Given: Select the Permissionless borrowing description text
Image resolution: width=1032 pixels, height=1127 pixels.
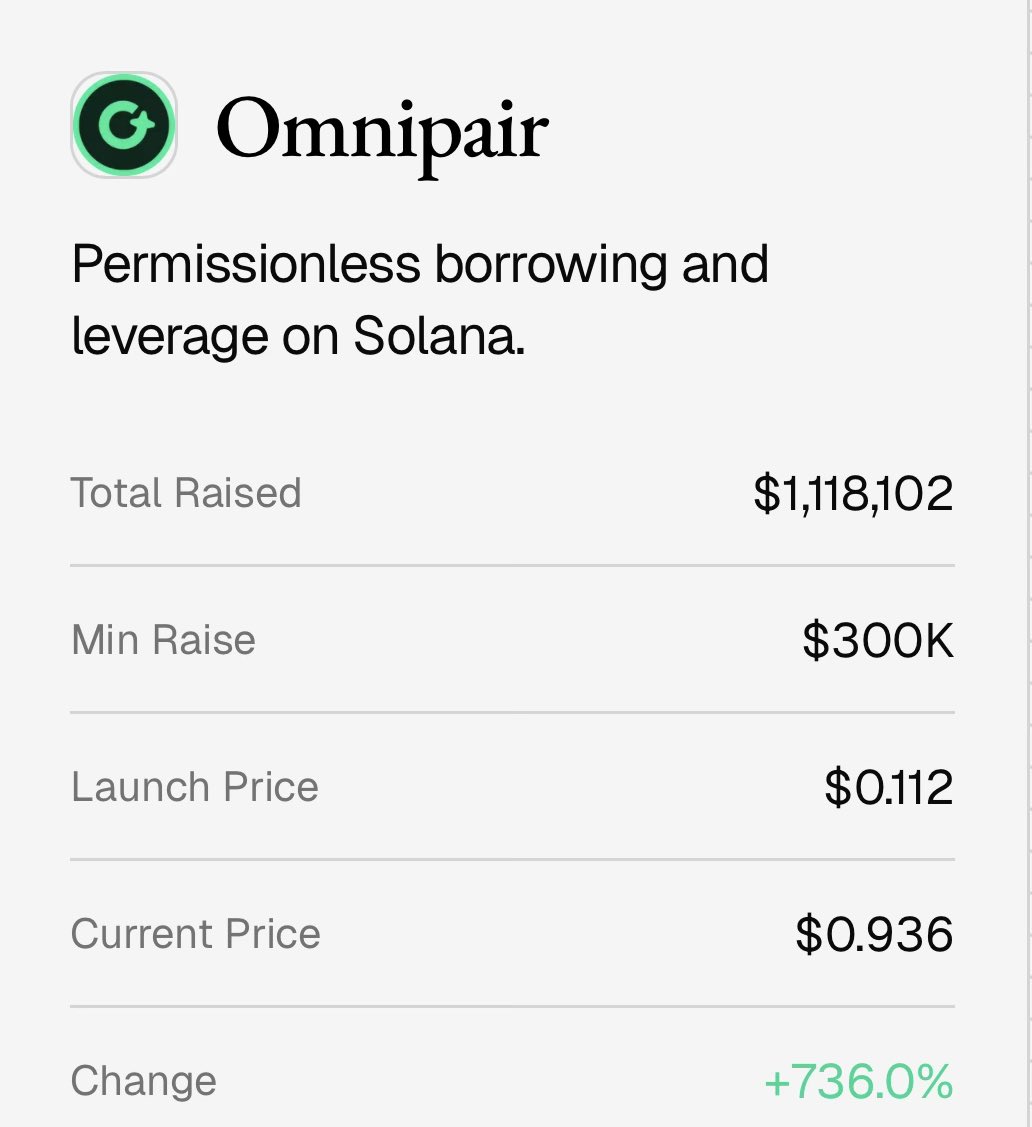Looking at the screenshot, I should pos(420,301).
